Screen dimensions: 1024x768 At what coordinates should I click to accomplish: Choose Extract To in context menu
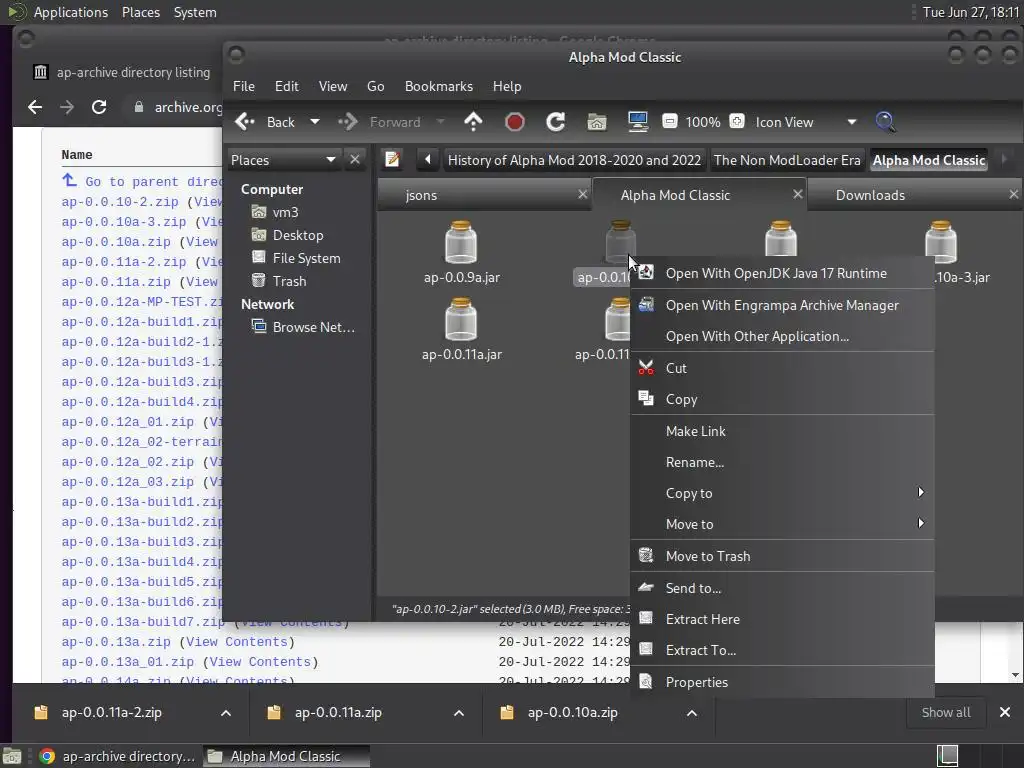tap(782, 650)
